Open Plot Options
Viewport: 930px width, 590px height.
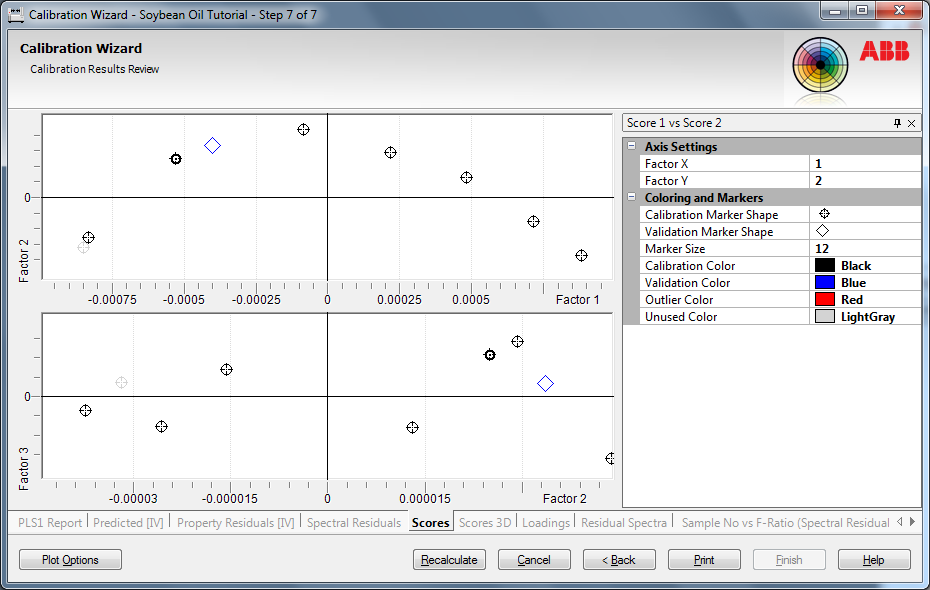pyautogui.click(x=70, y=560)
